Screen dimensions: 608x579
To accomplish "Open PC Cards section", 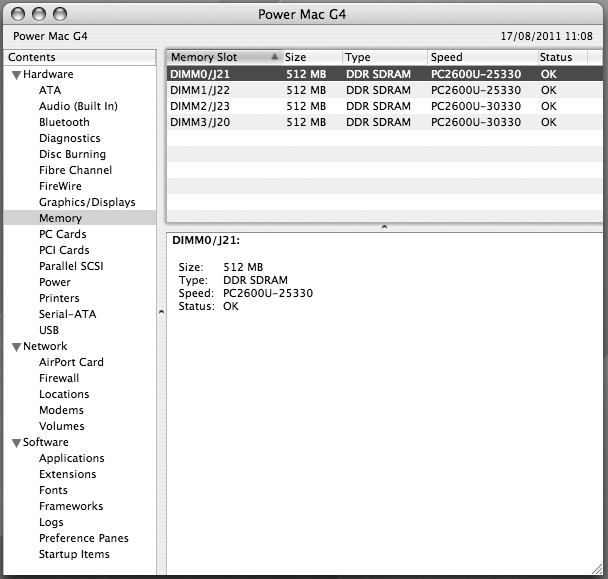I will [x=63, y=234].
